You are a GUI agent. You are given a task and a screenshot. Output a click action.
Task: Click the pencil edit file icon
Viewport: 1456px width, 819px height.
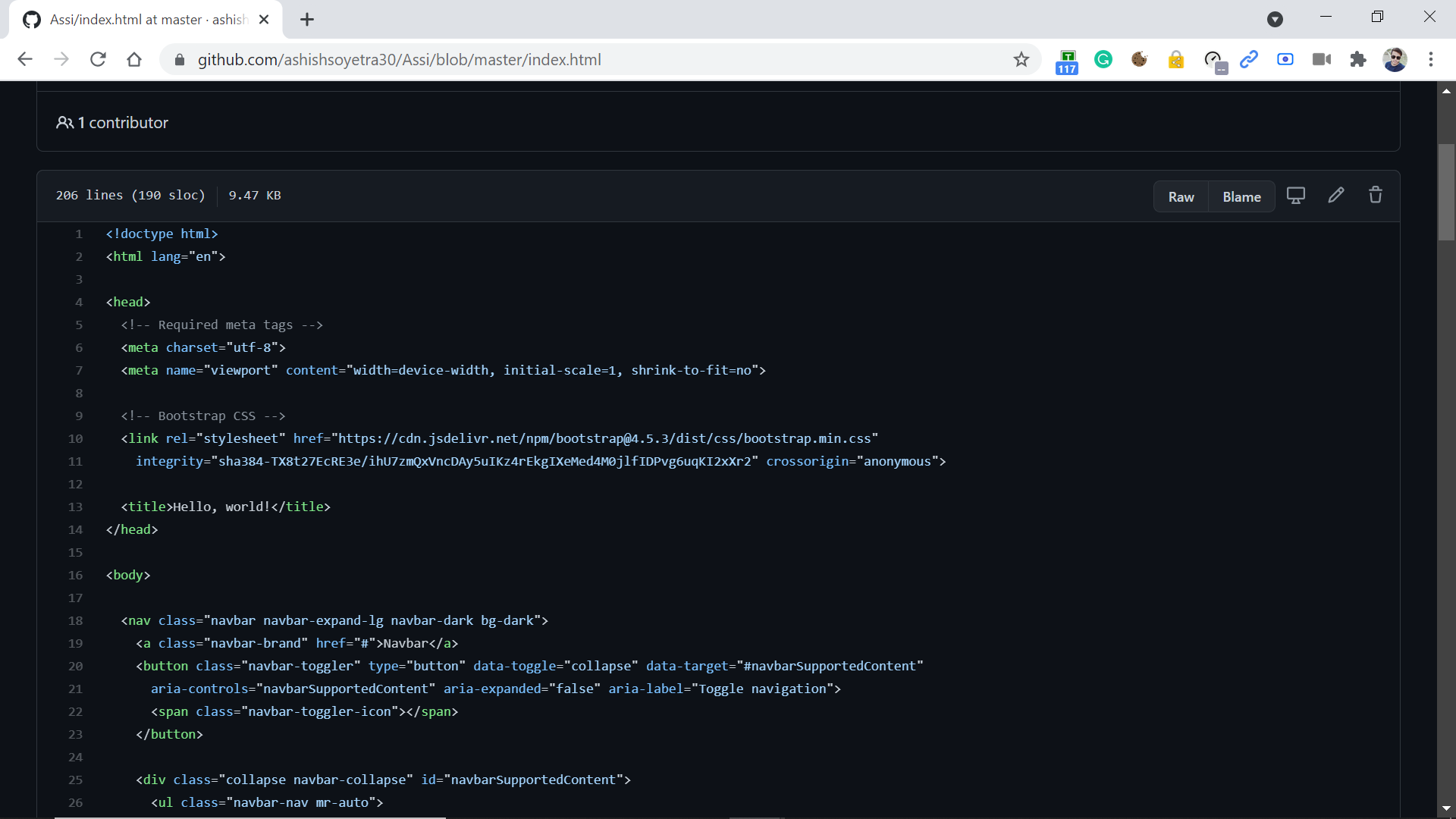coord(1336,196)
